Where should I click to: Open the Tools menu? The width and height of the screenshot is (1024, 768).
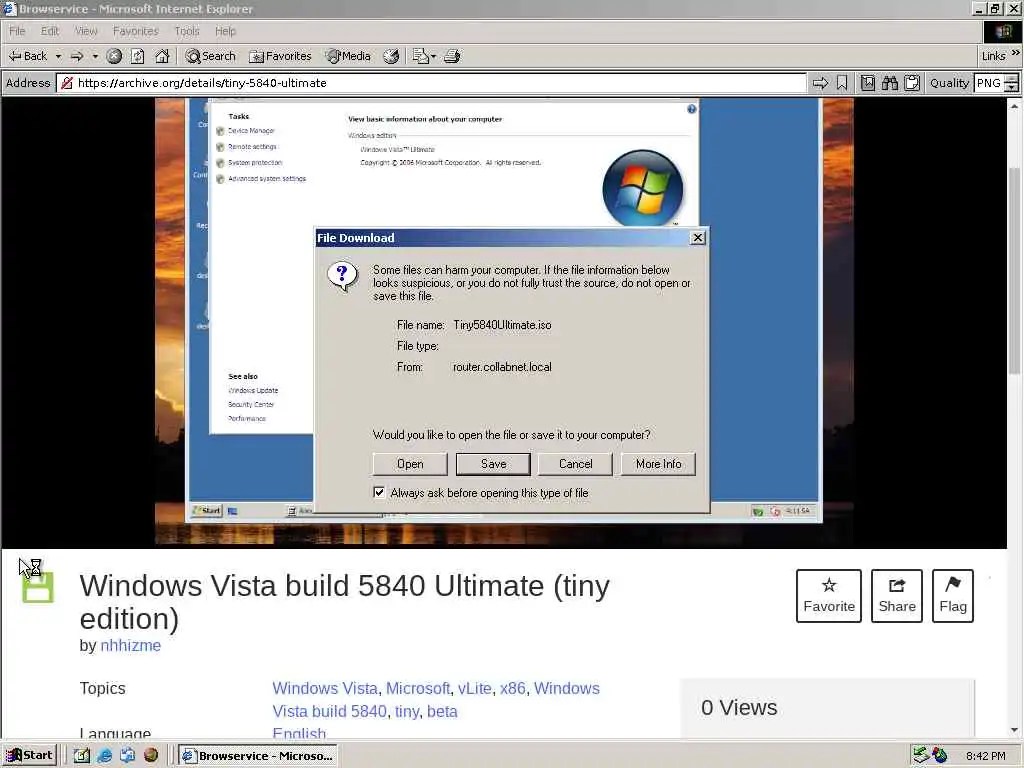click(187, 31)
